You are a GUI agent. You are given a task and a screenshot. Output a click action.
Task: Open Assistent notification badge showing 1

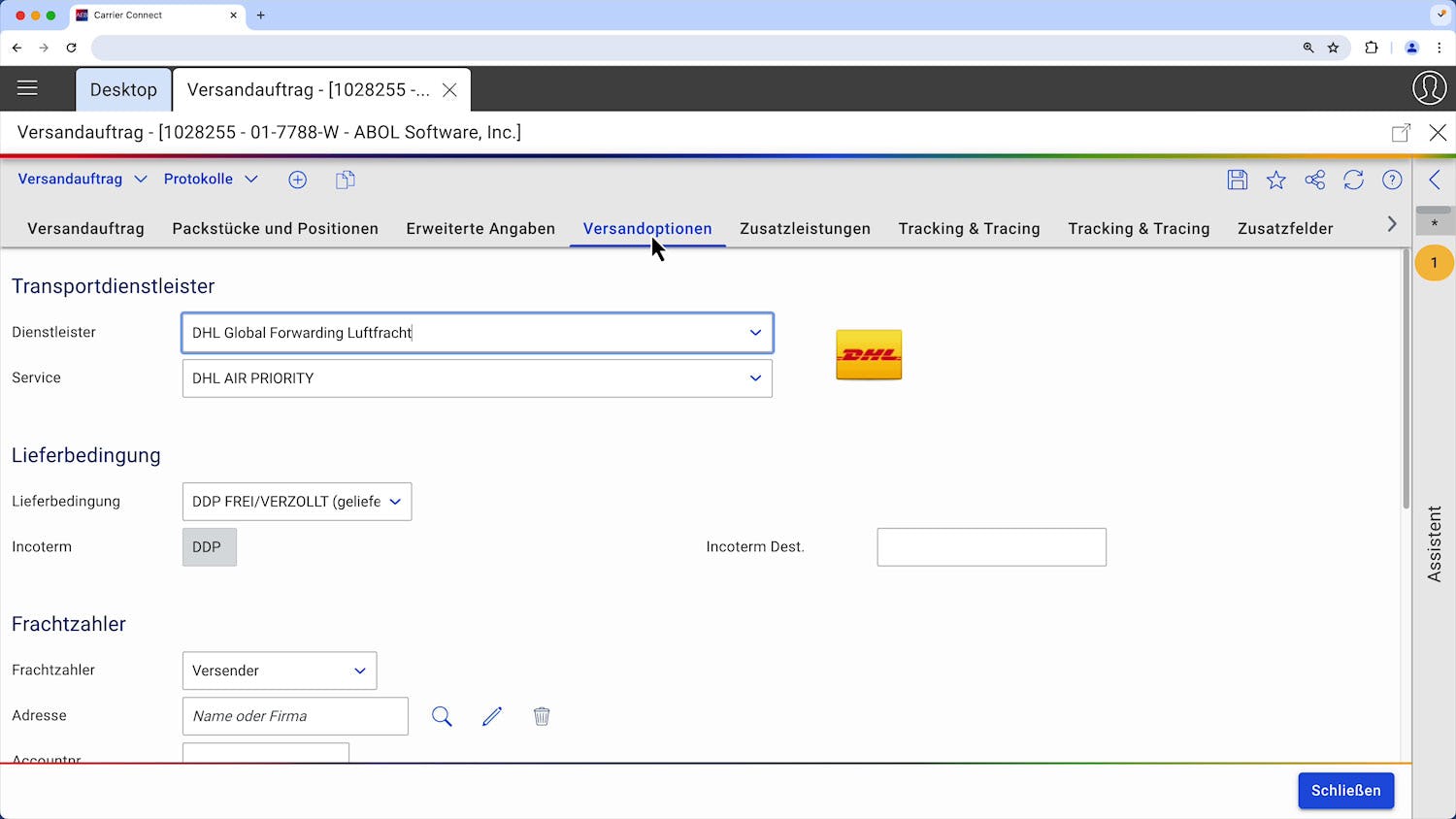tap(1435, 262)
